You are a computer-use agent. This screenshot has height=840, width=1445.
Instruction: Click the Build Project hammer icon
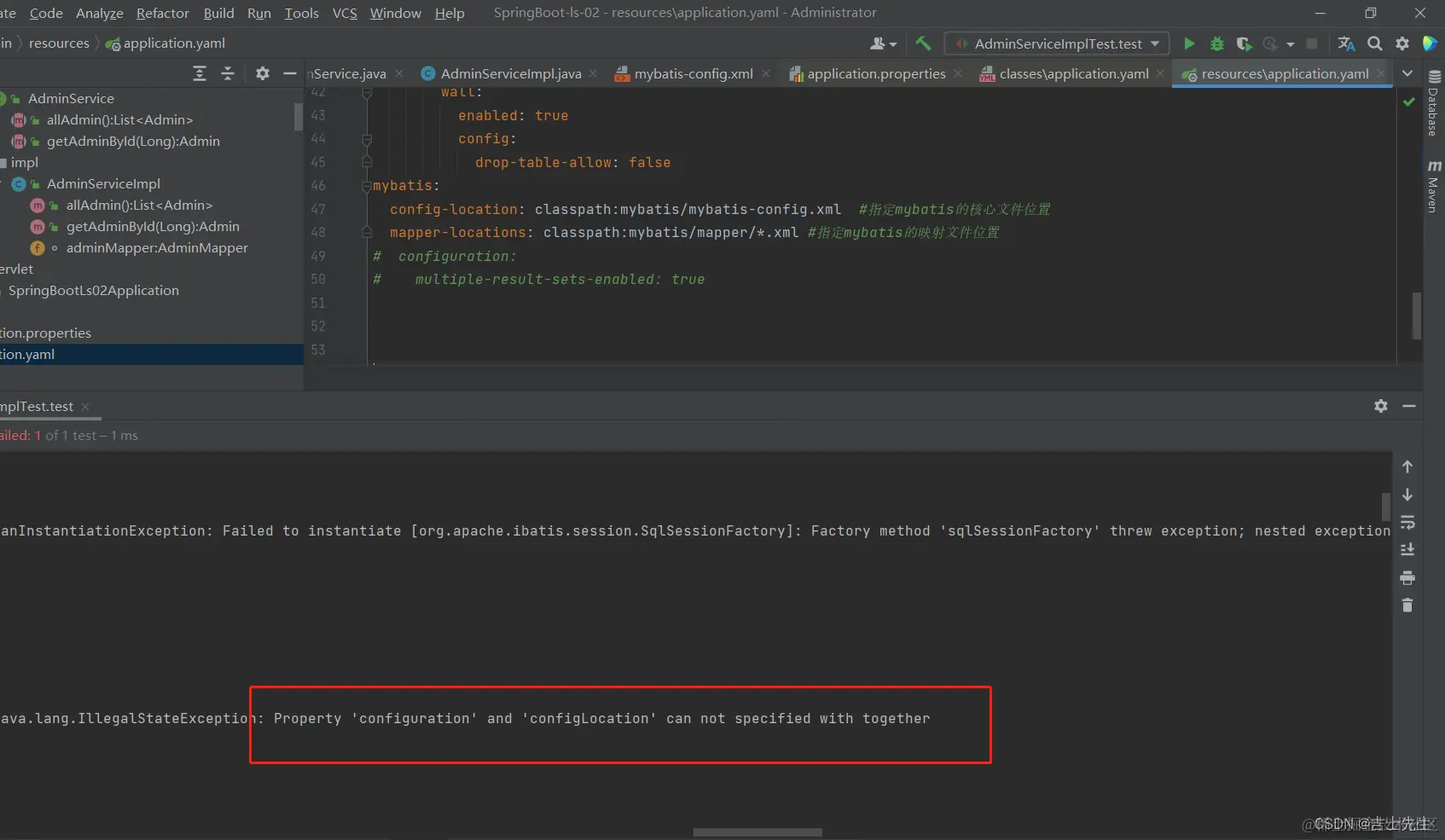tap(923, 43)
